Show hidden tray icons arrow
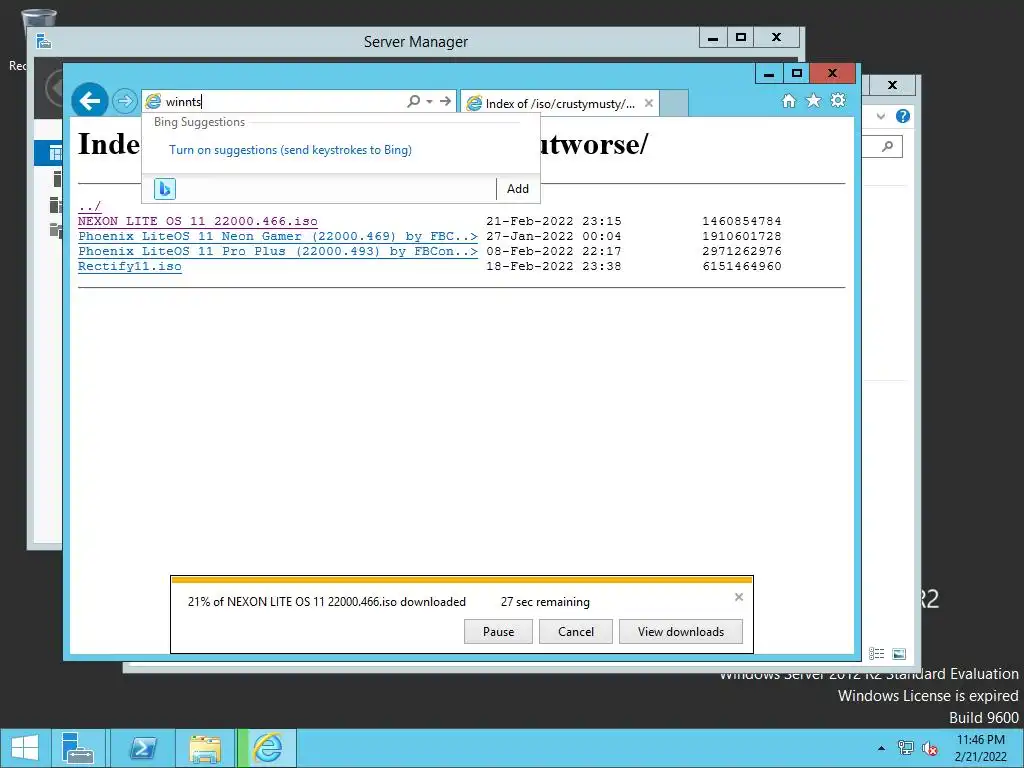 (881, 748)
